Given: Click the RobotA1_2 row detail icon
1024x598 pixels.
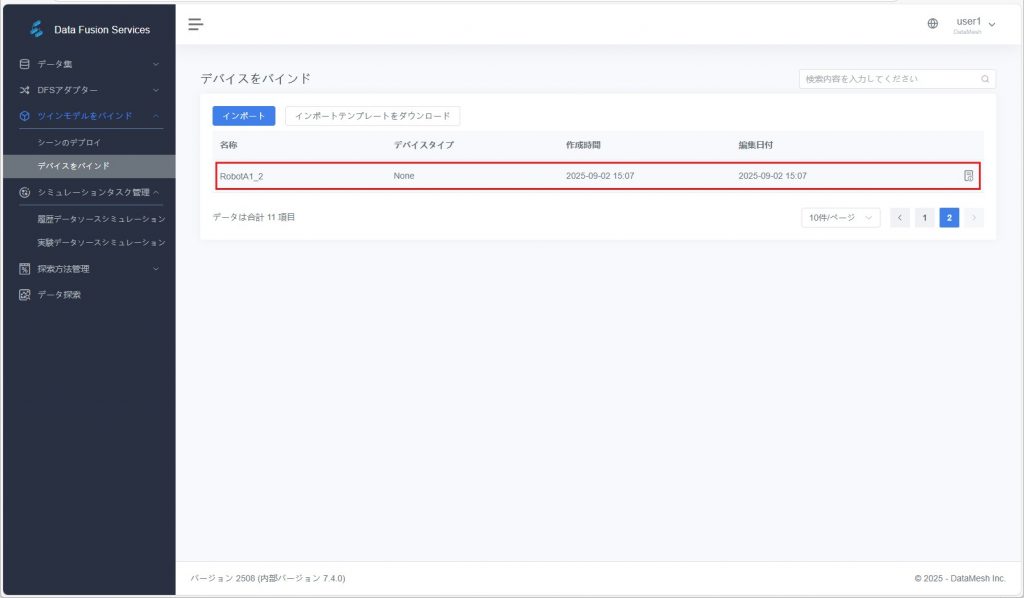Looking at the screenshot, I should [968, 176].
